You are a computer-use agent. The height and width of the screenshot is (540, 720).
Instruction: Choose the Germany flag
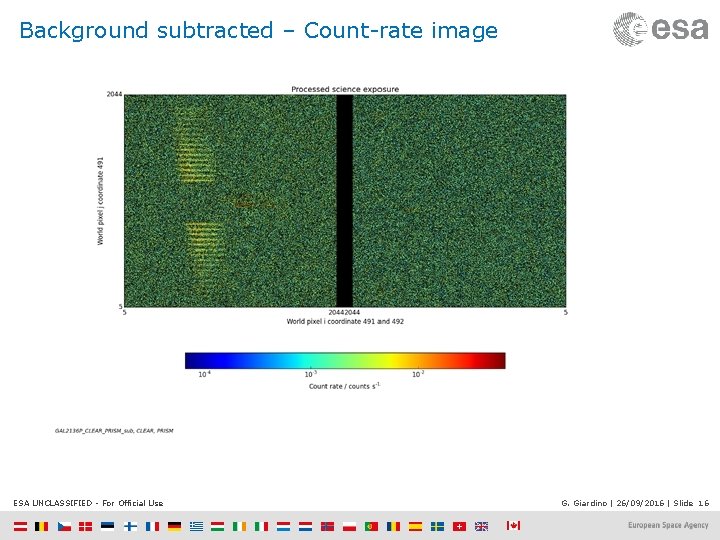click(x=174, y=526)
